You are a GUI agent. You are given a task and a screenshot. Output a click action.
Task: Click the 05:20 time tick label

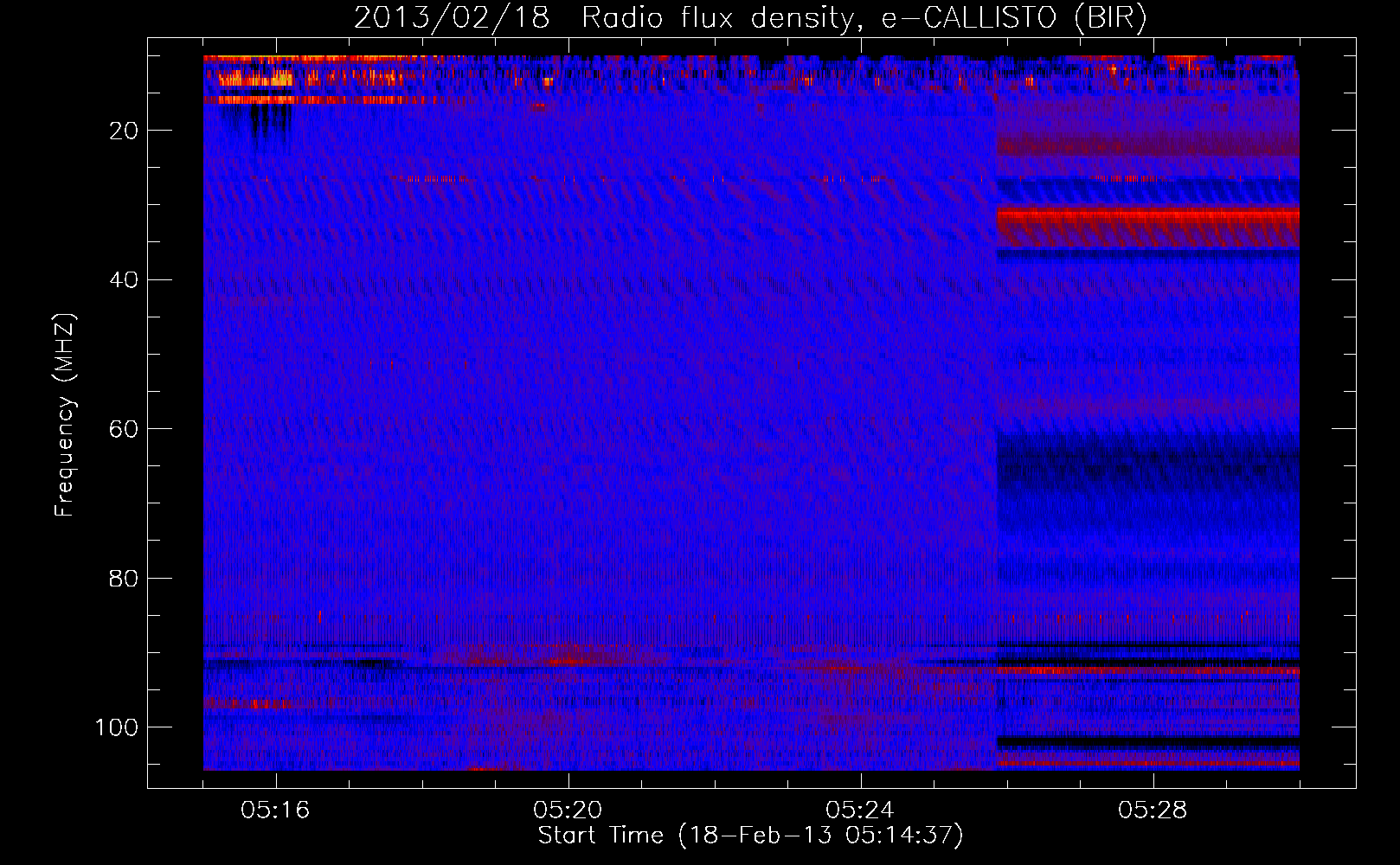tap(568, 811)
